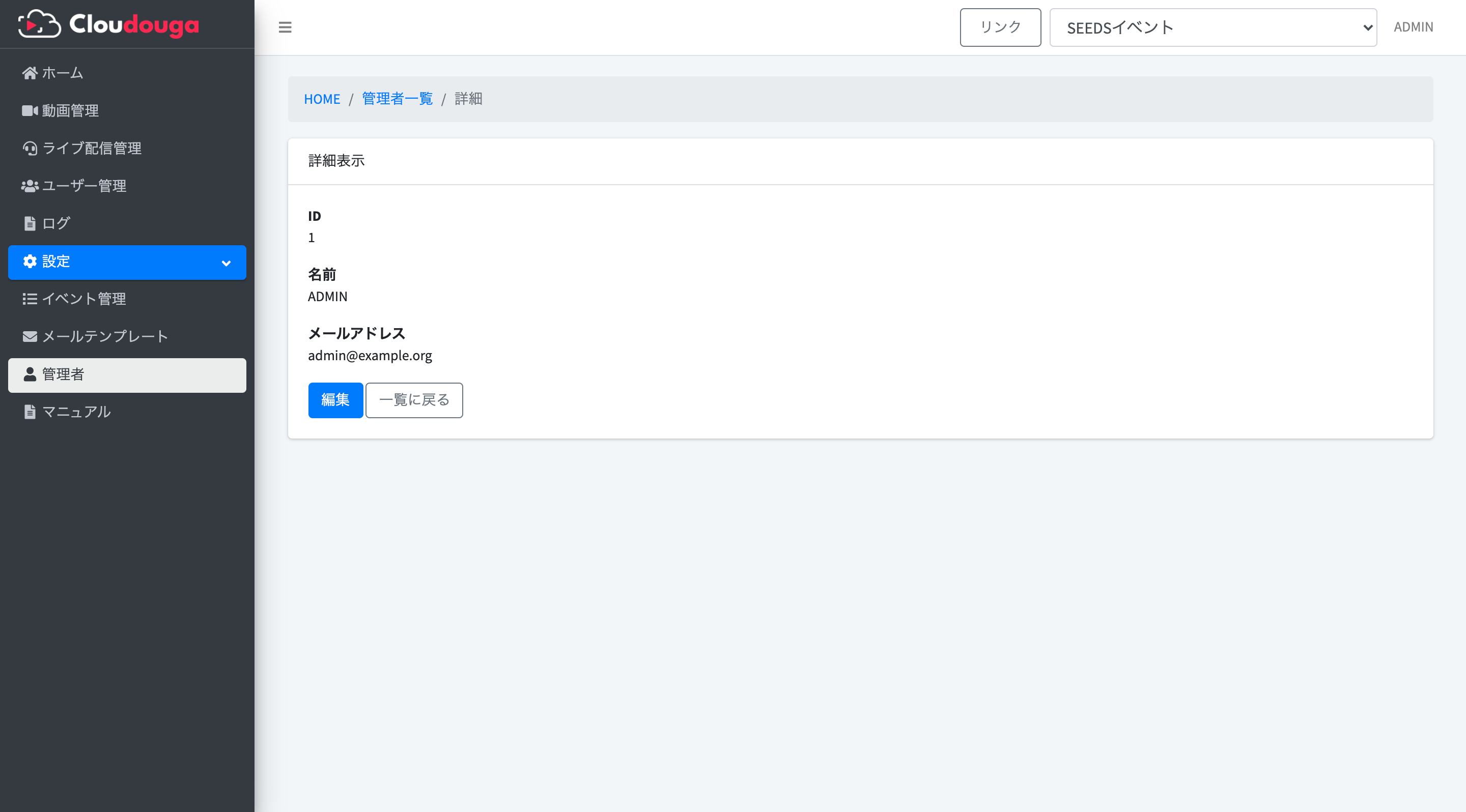Toggle sidebar with hamburger menu icon

click(285, 27)
